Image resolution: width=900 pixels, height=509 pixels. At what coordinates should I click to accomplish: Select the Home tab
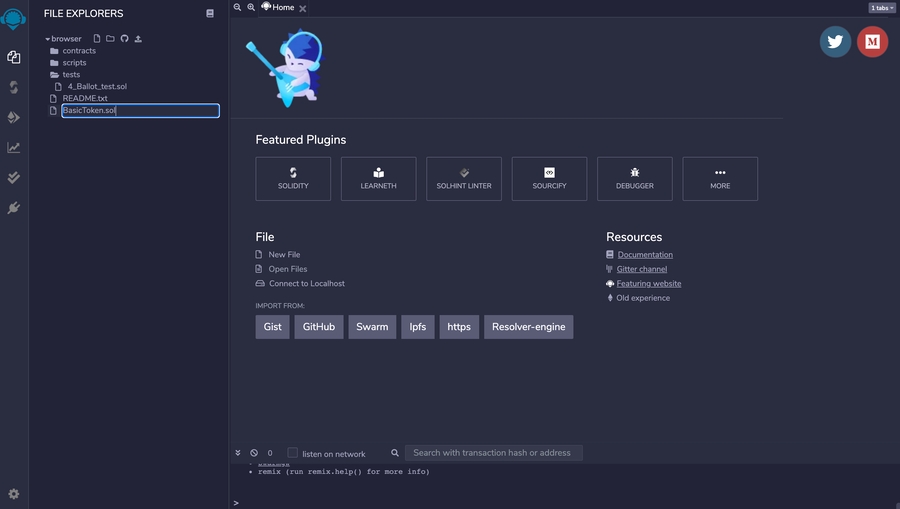[282, 7]
